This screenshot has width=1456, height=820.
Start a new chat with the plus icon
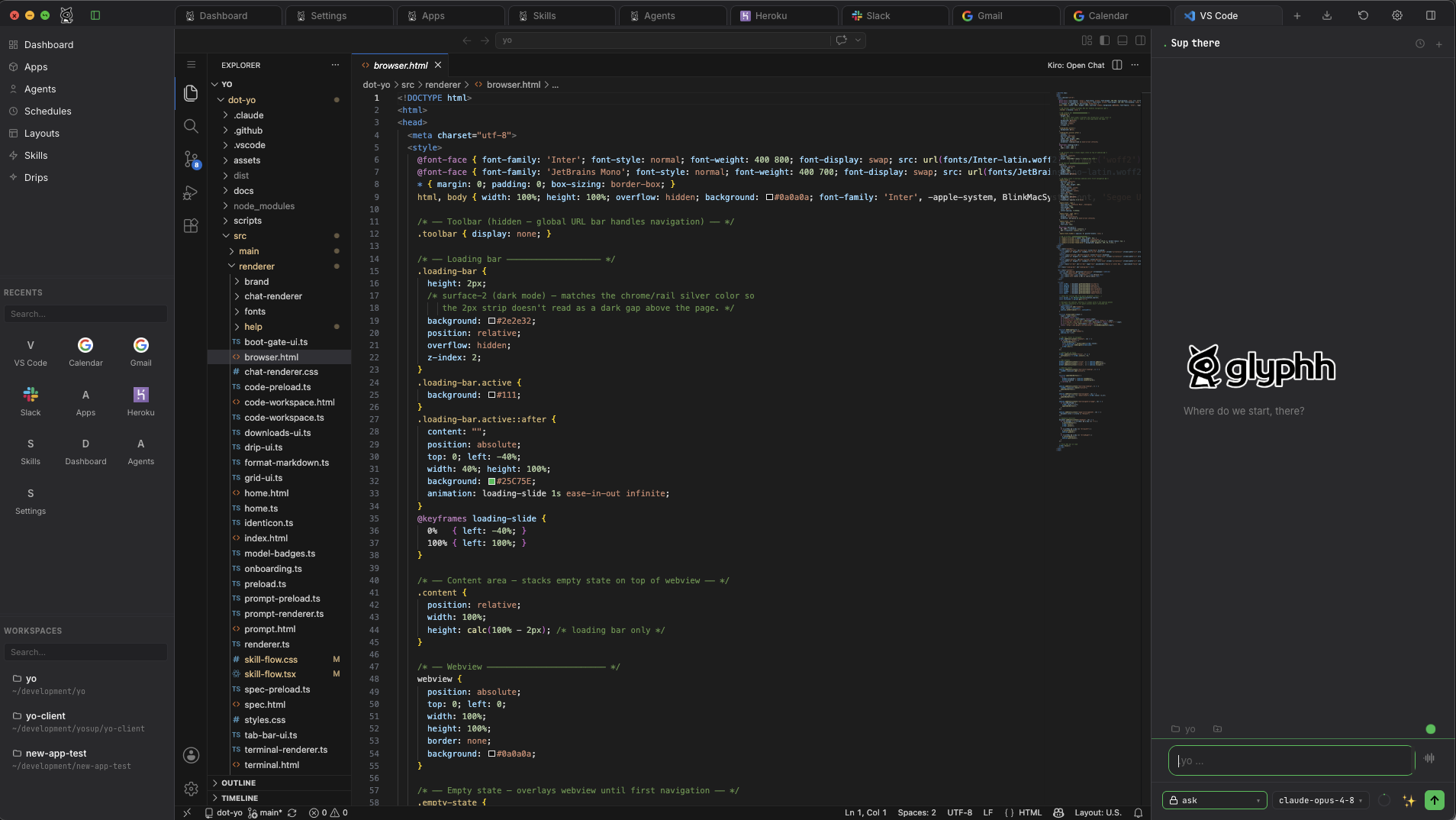click(x=1439, y=44)
